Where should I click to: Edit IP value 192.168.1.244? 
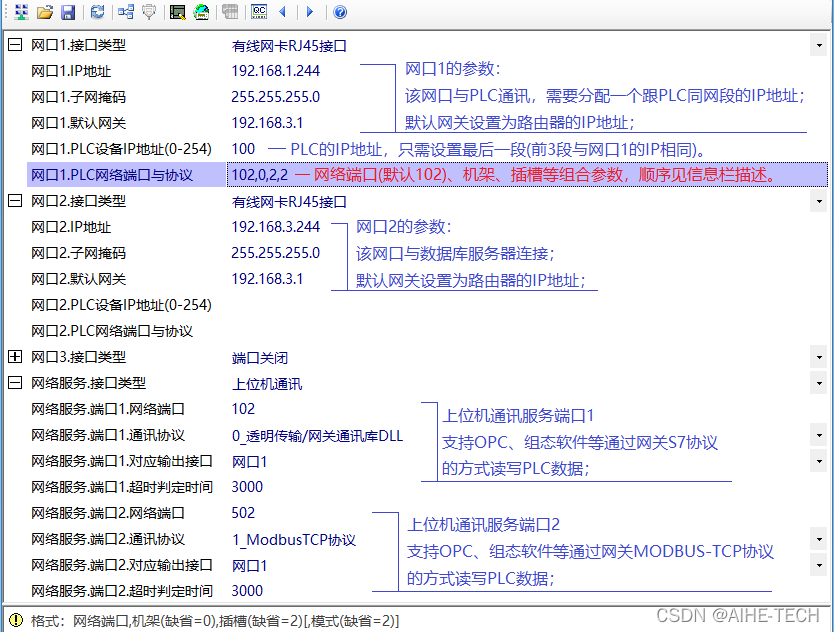[276, 71]
